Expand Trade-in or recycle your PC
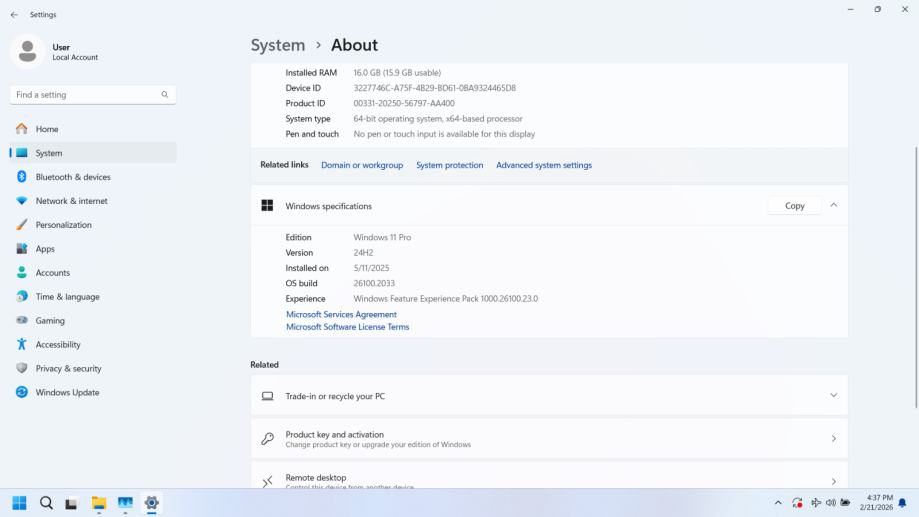The width and height of the screenshot is (919, 517). click(x=834, y=396)
